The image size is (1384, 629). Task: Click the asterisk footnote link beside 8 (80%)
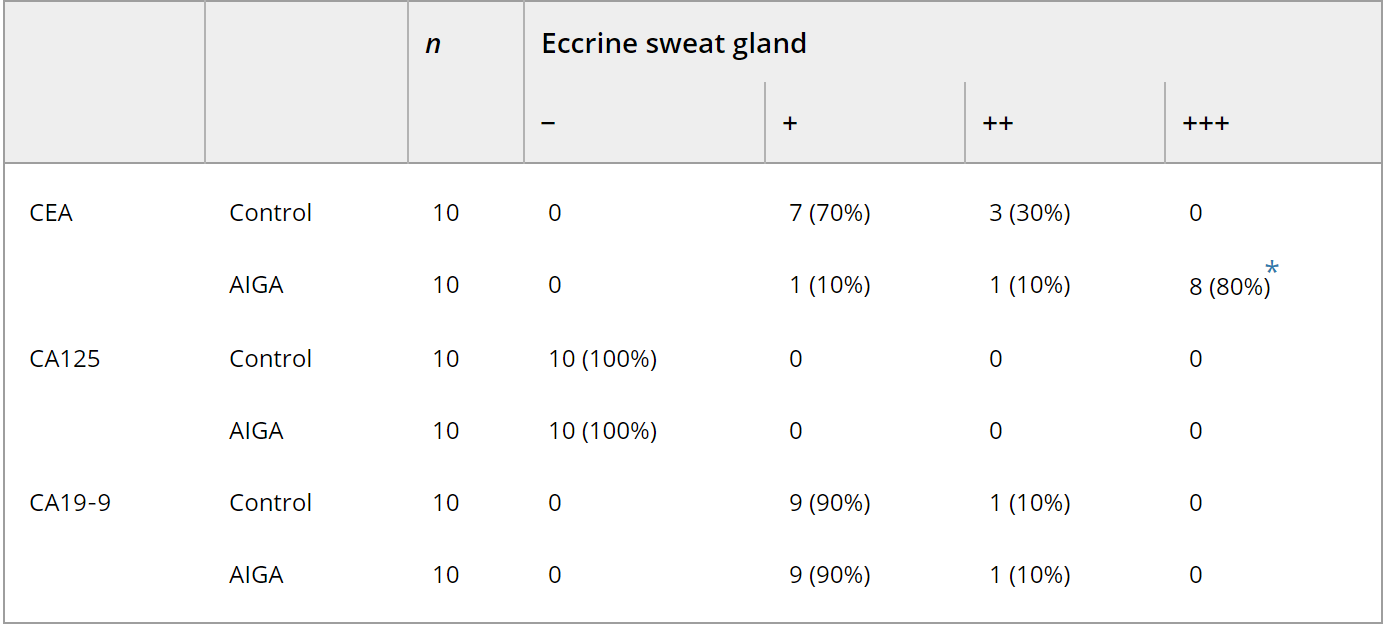click(x=1272, y=268)
